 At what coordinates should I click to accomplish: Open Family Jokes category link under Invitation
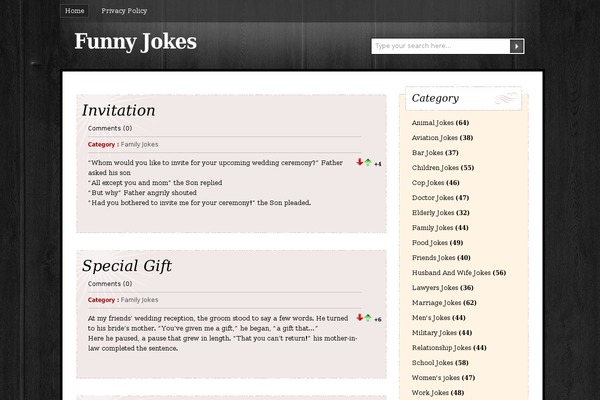pyautogui.click(x=139, y=144)
